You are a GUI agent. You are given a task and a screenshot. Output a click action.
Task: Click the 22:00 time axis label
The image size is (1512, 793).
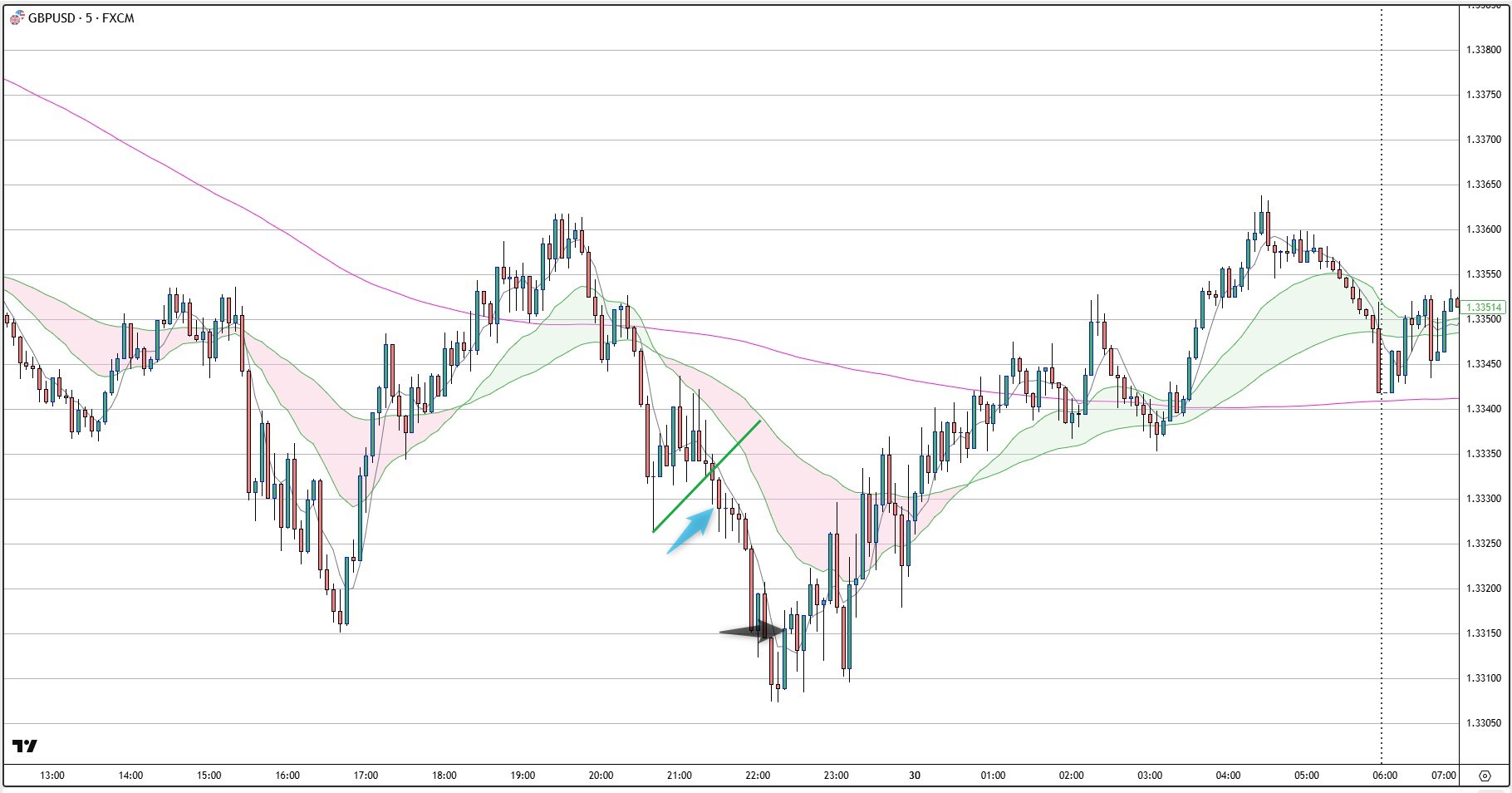[758, 776]
